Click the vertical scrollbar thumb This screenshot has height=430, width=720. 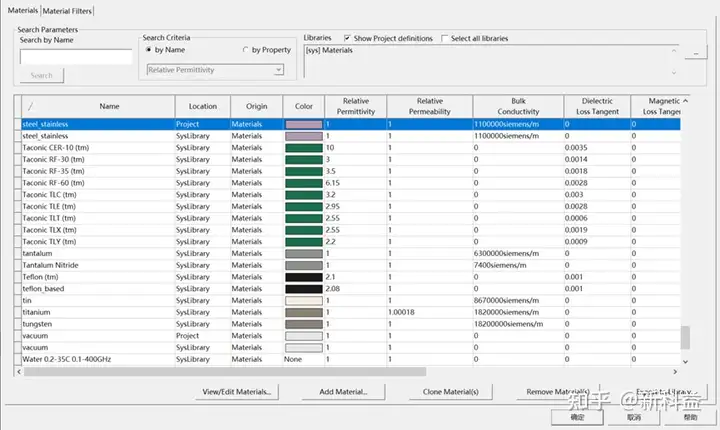[x=685, y=337]
